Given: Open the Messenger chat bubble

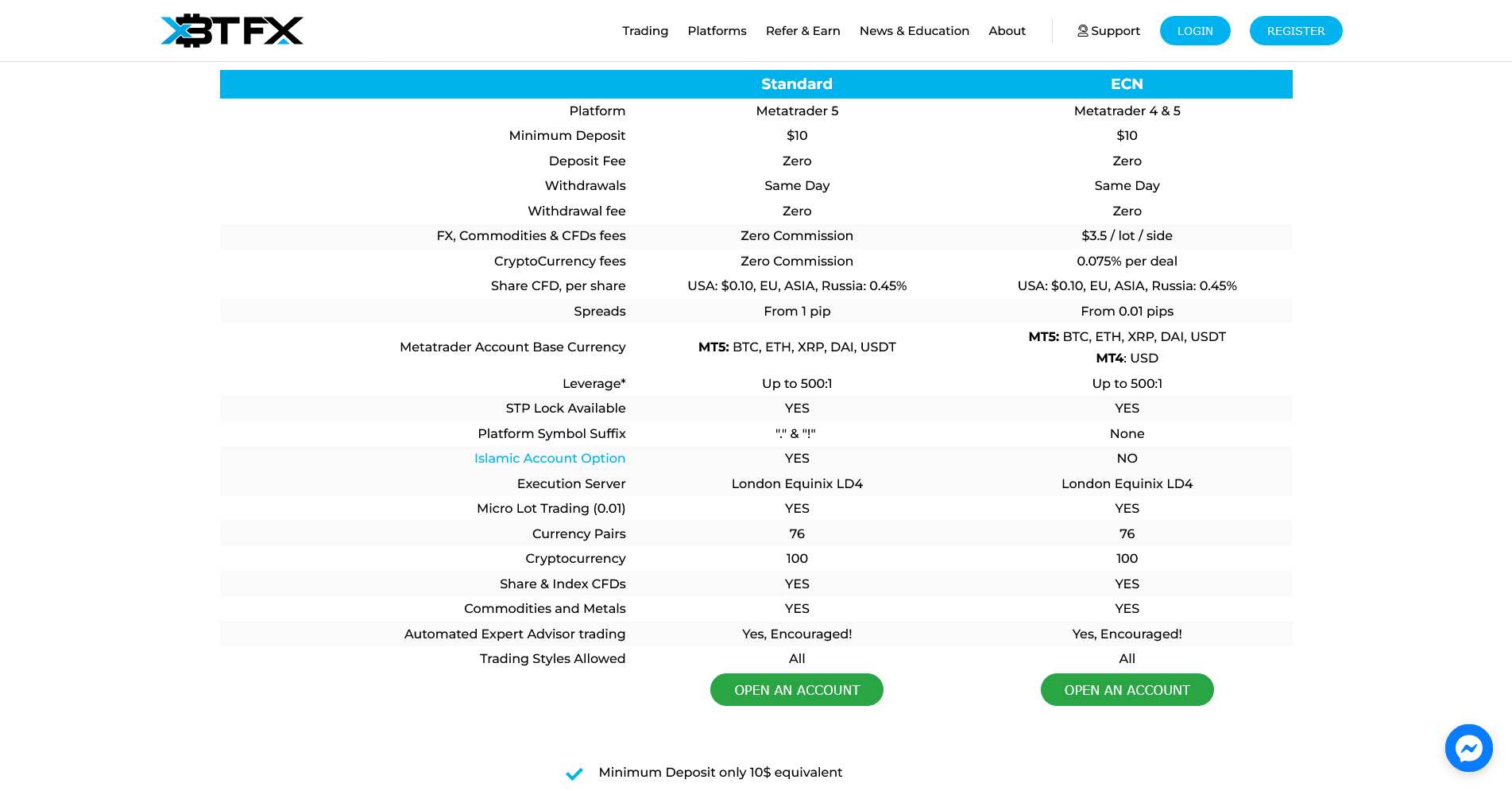Looking at the screenshot, I should [1468, 748].
